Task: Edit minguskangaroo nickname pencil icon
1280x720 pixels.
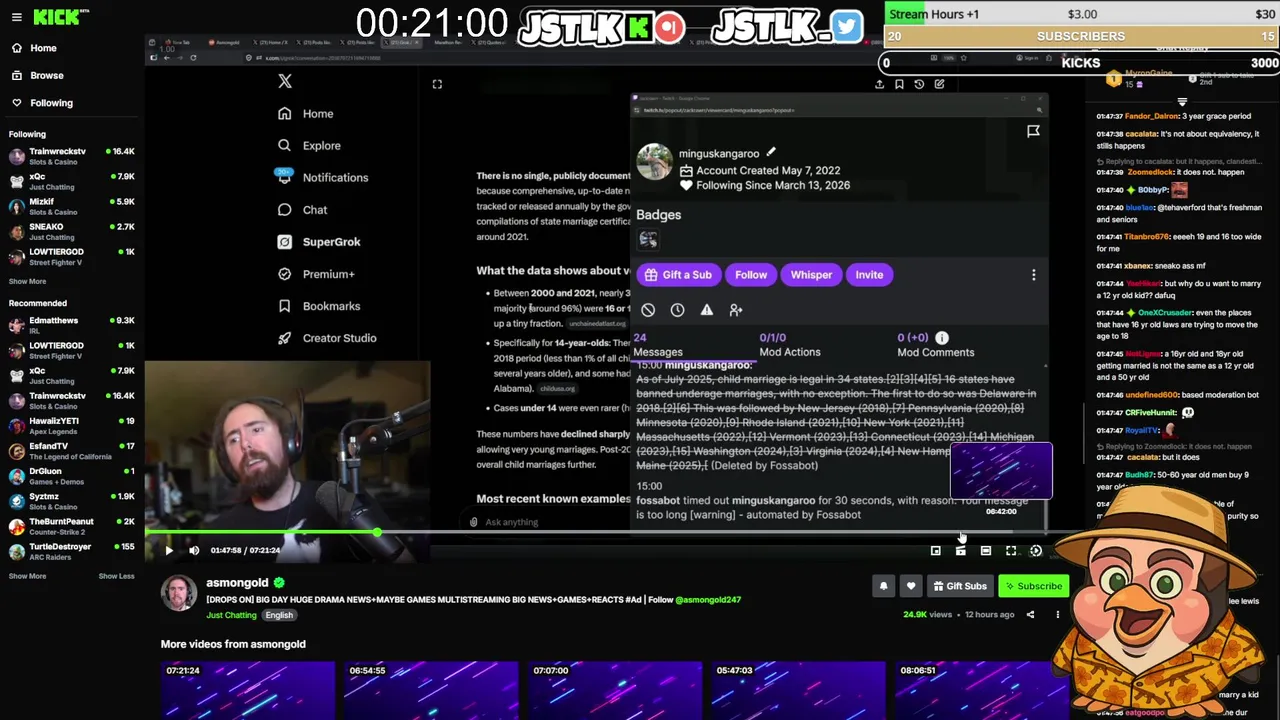Action: pyautogui.click(x=771, y=153)
